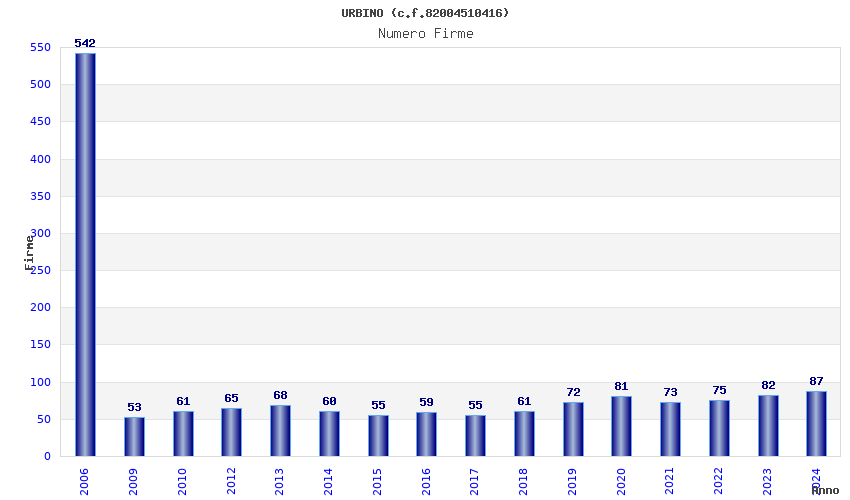Click the bar for year 2014
Viewport: 850px width, 500px height.
[329, 434]
